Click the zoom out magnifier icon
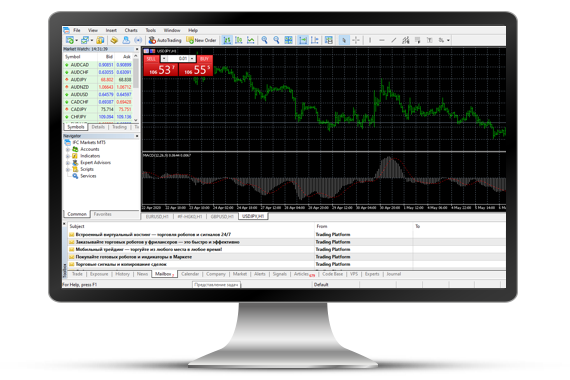 click(x=276, y=40)
